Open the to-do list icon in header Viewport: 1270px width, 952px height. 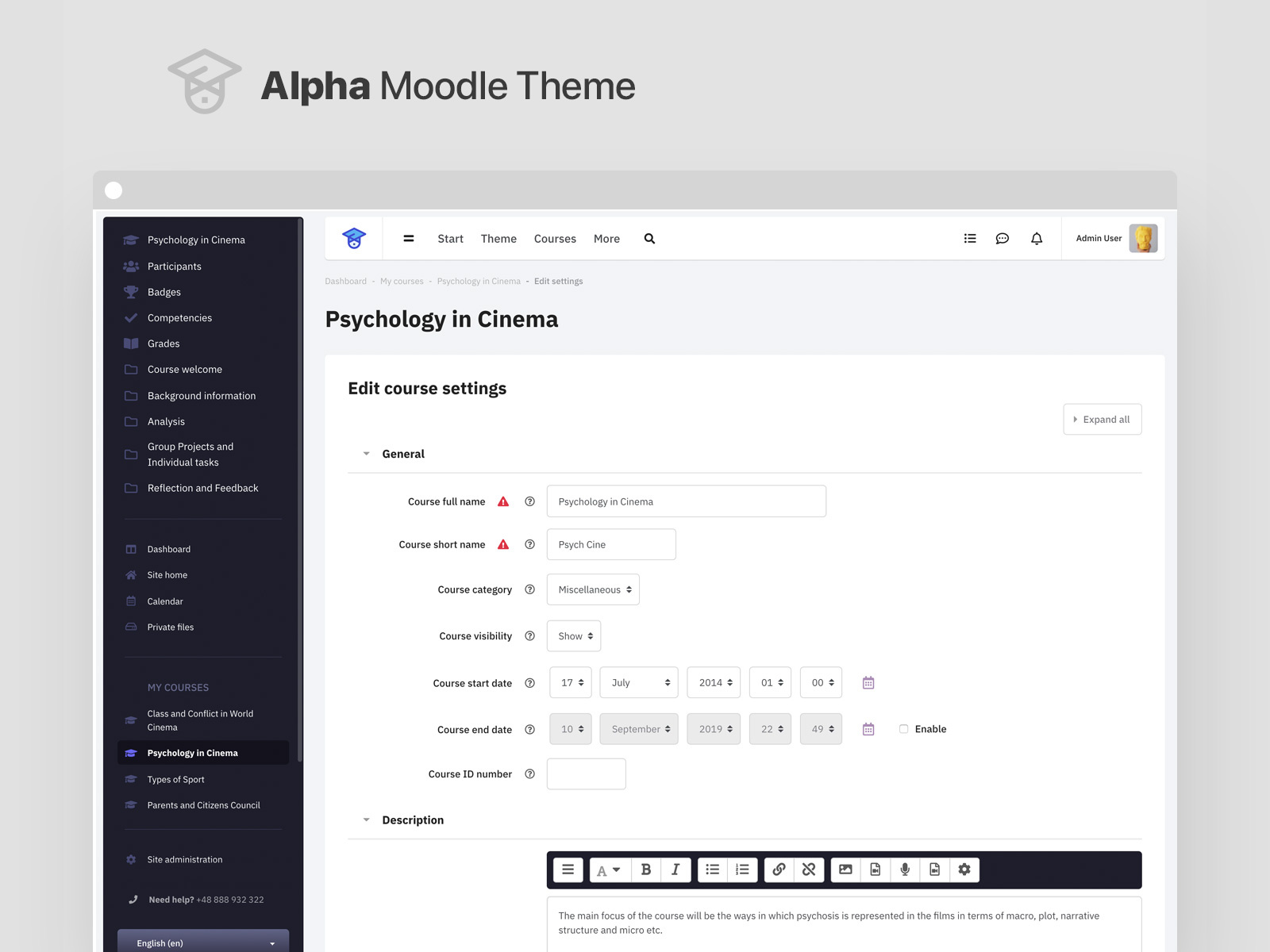[969, 238]
